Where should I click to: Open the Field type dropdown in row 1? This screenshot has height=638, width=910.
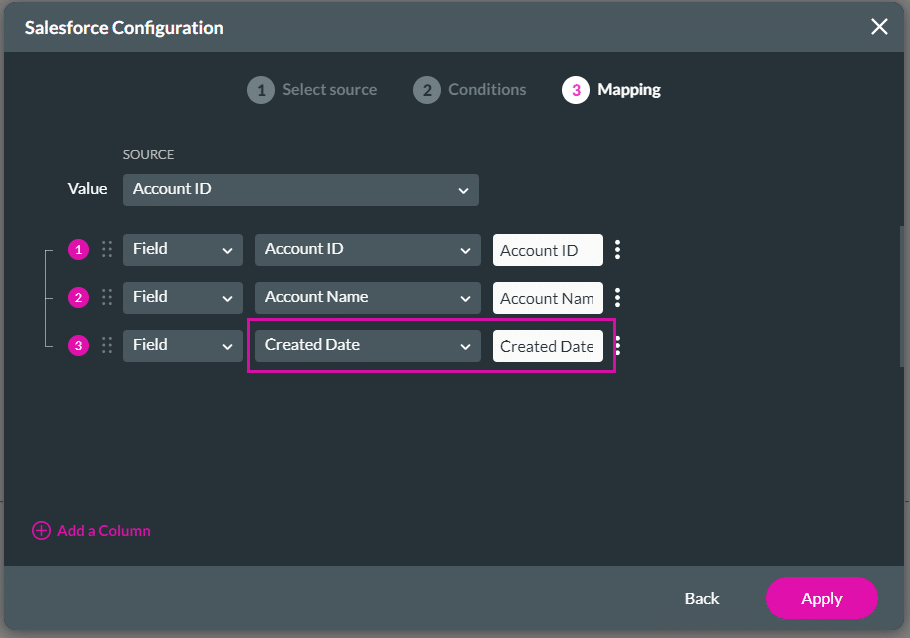click(x=182, y=250)
